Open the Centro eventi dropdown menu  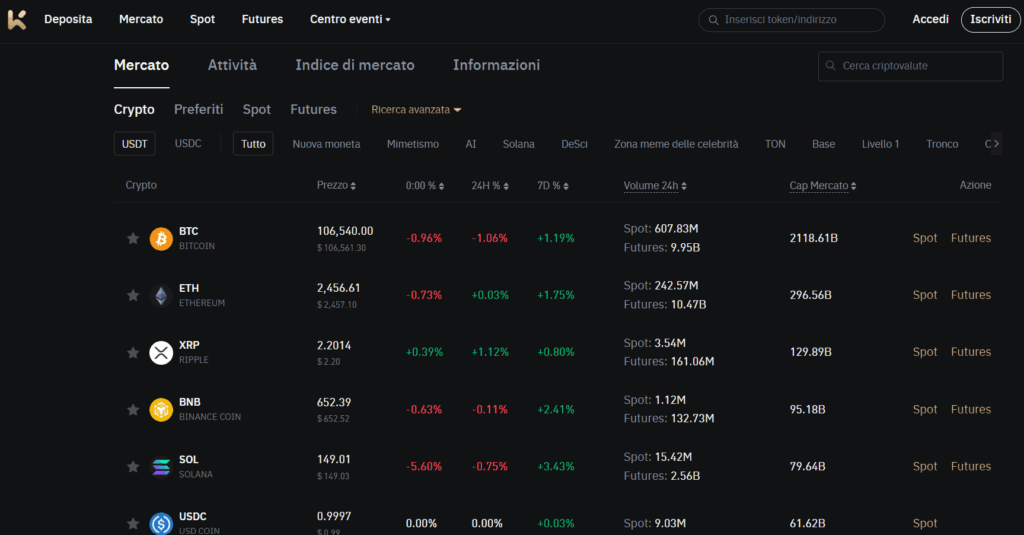tap(350, 20)
